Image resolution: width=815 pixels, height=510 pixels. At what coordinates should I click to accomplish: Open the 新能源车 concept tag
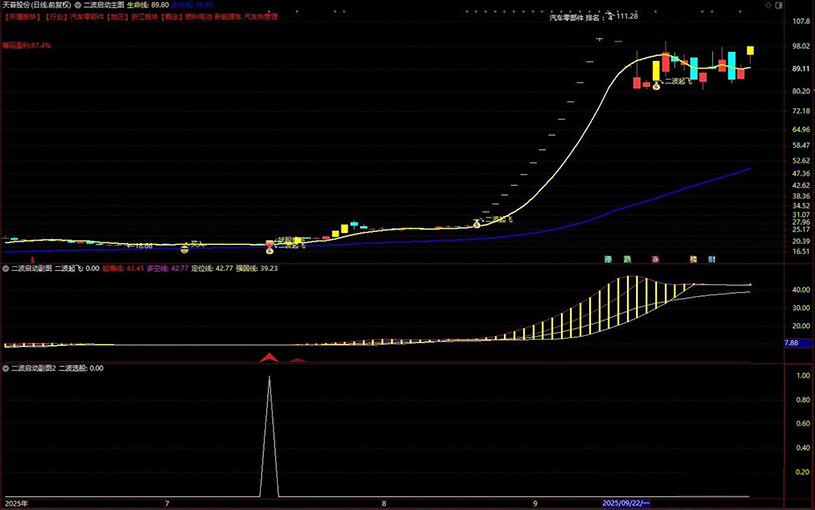(x=227, y=17)
